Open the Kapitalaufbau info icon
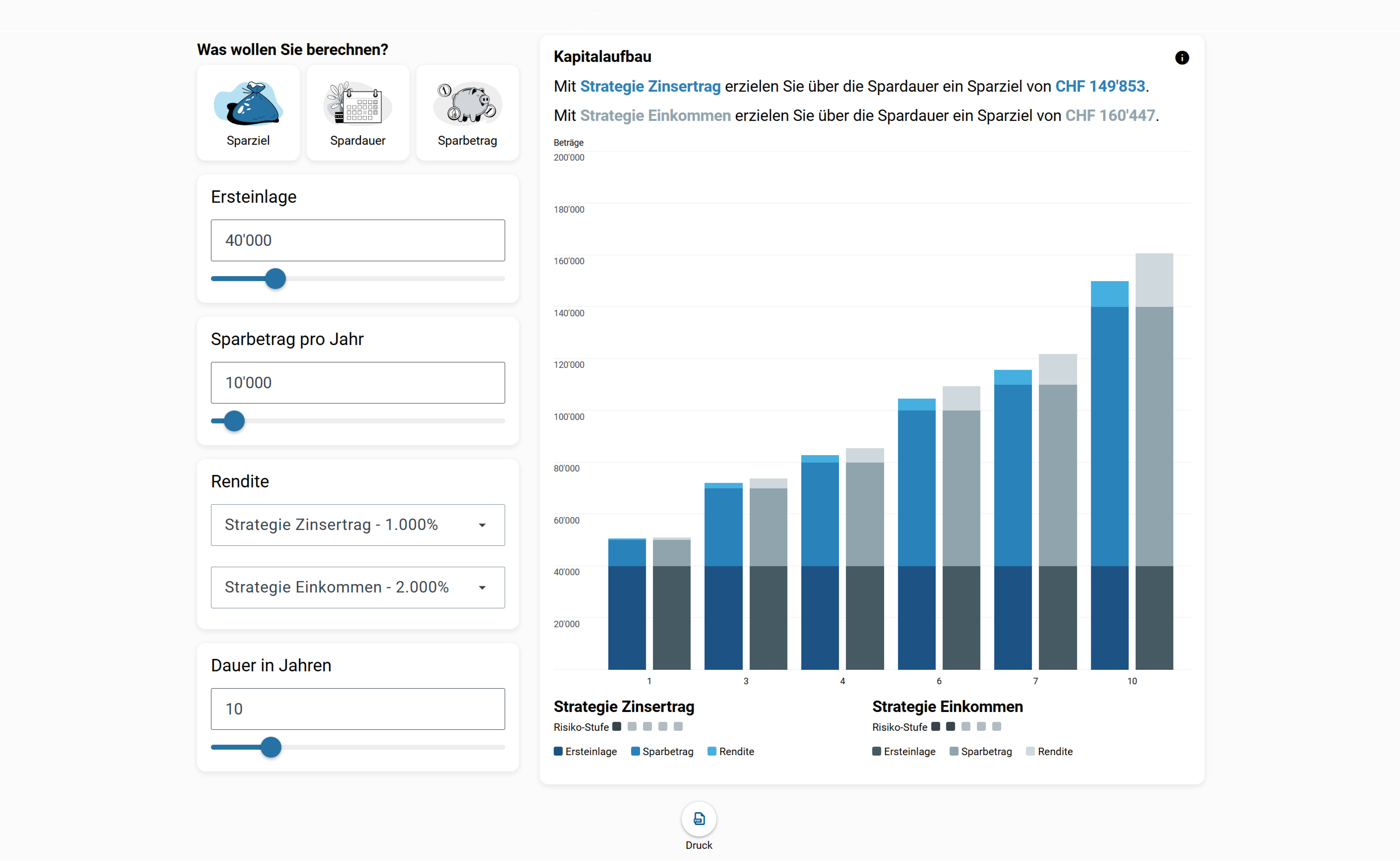The image size is (1400, 861). click(1182, 58)
